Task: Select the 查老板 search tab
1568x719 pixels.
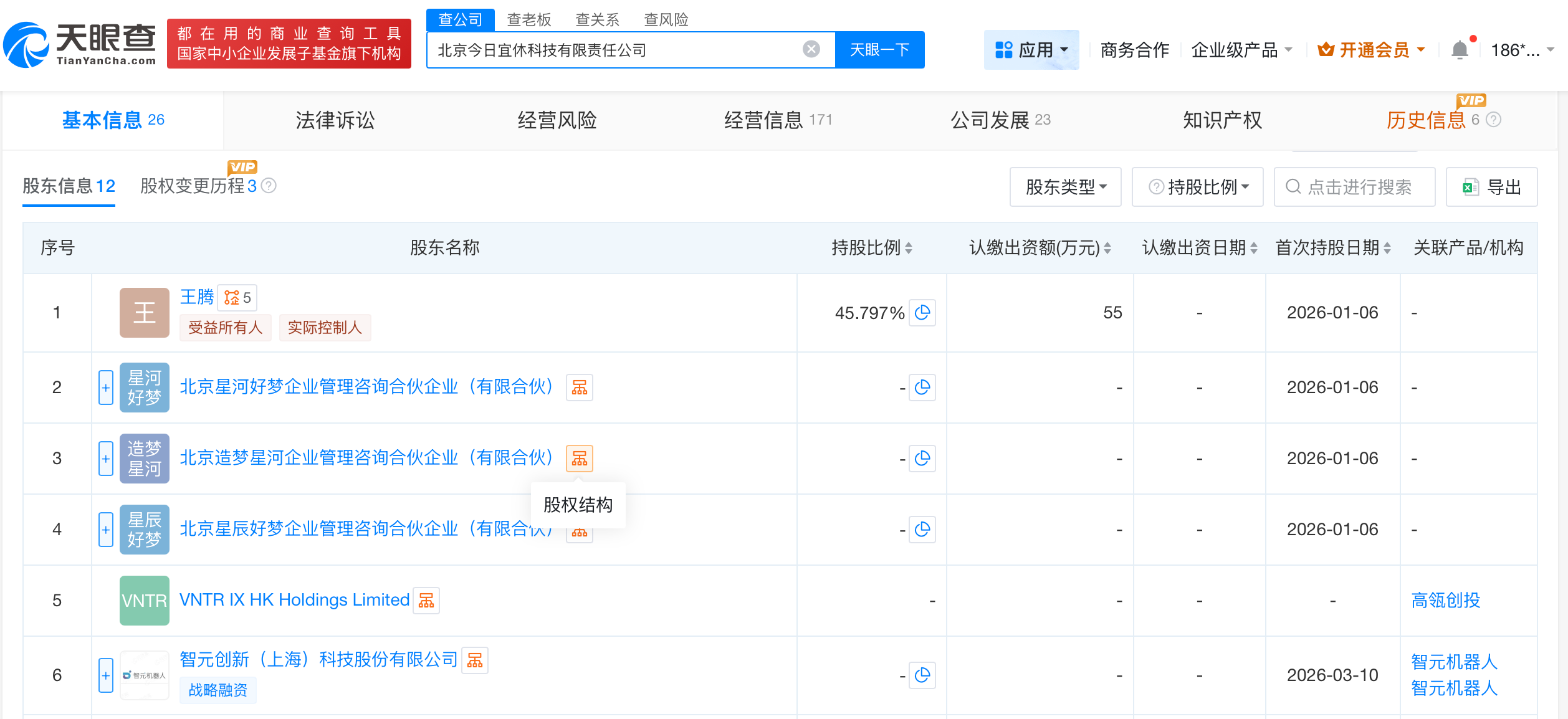Action: pos(528,20)
